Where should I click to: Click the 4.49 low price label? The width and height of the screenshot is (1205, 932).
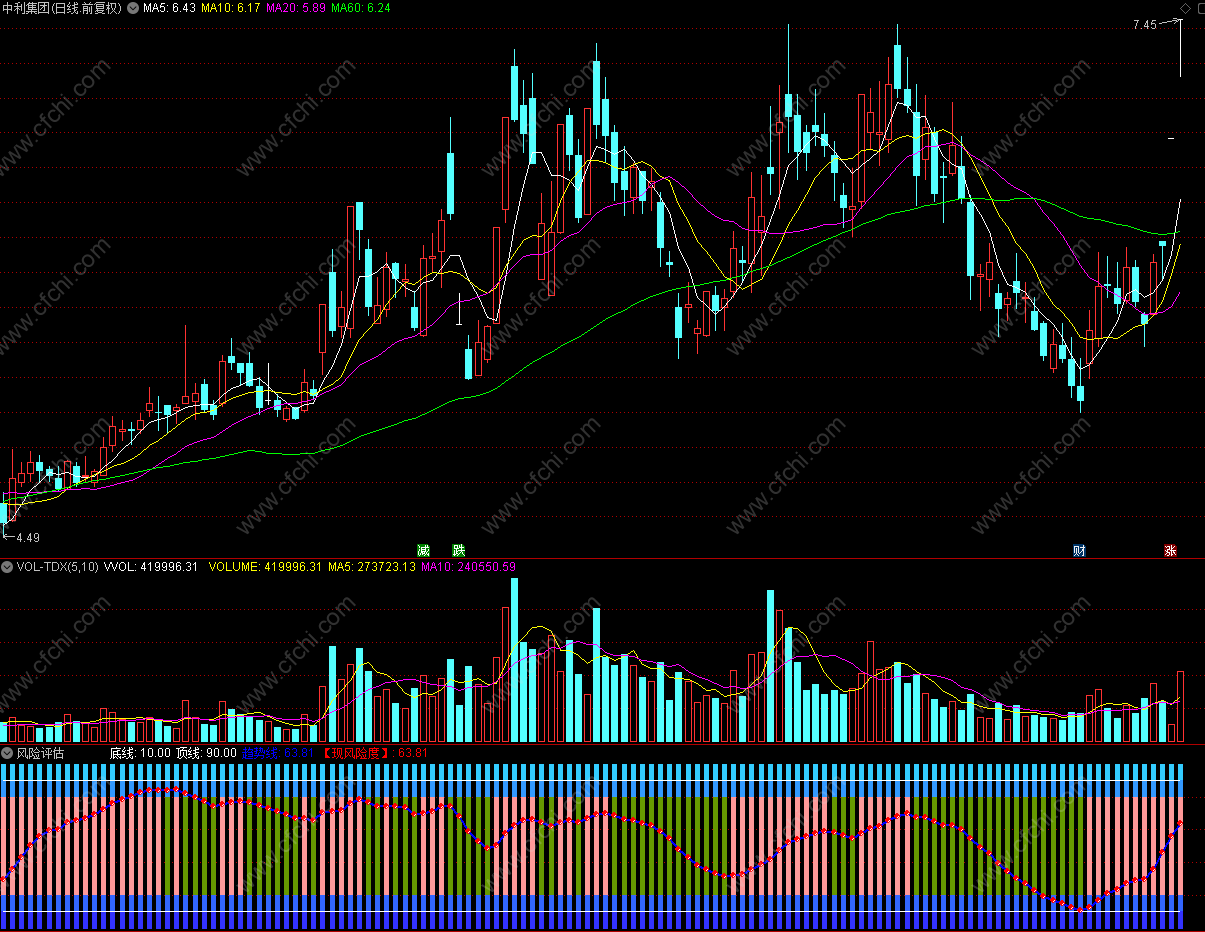[28, 537]
